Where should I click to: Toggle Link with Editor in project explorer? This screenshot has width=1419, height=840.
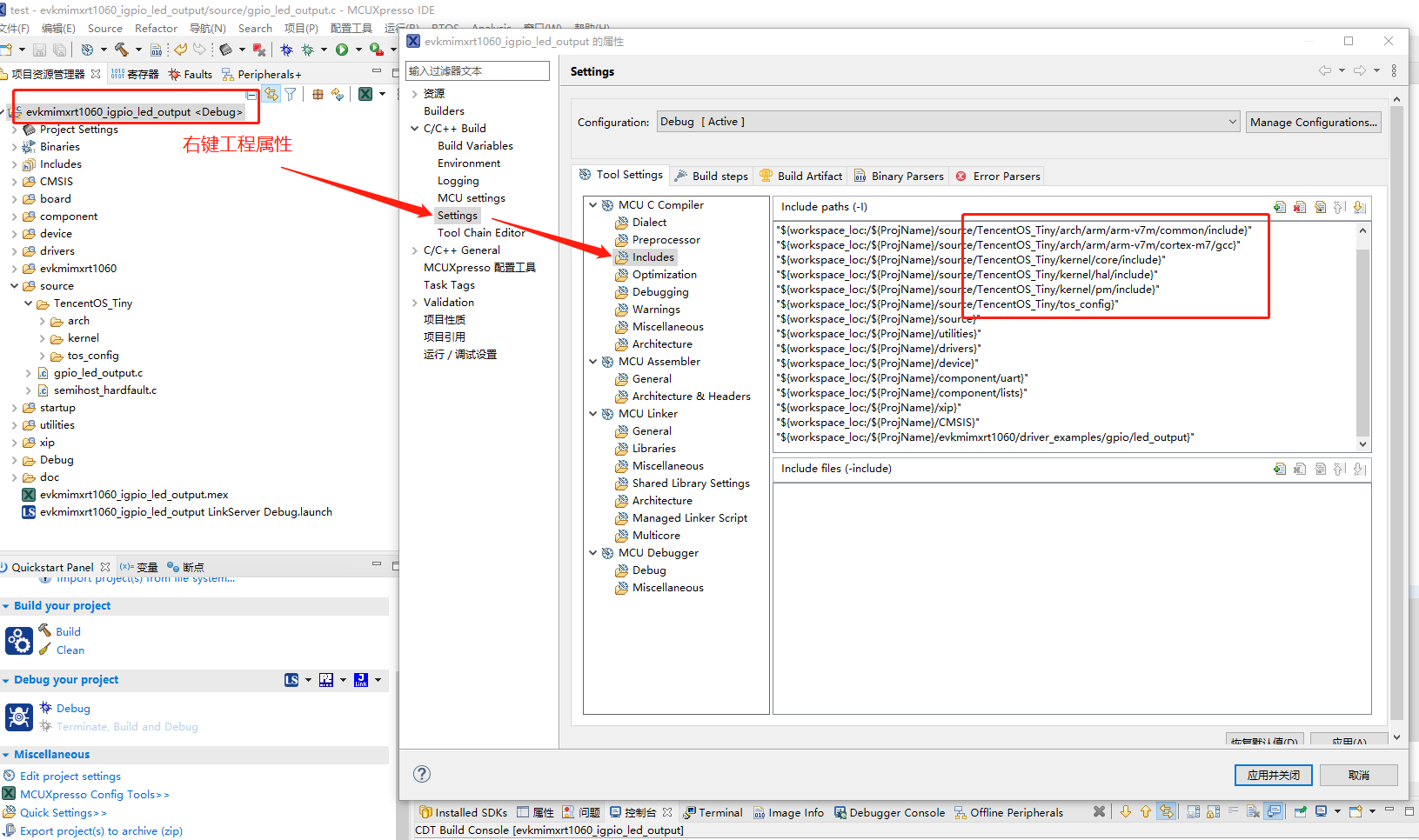[271, 94]
